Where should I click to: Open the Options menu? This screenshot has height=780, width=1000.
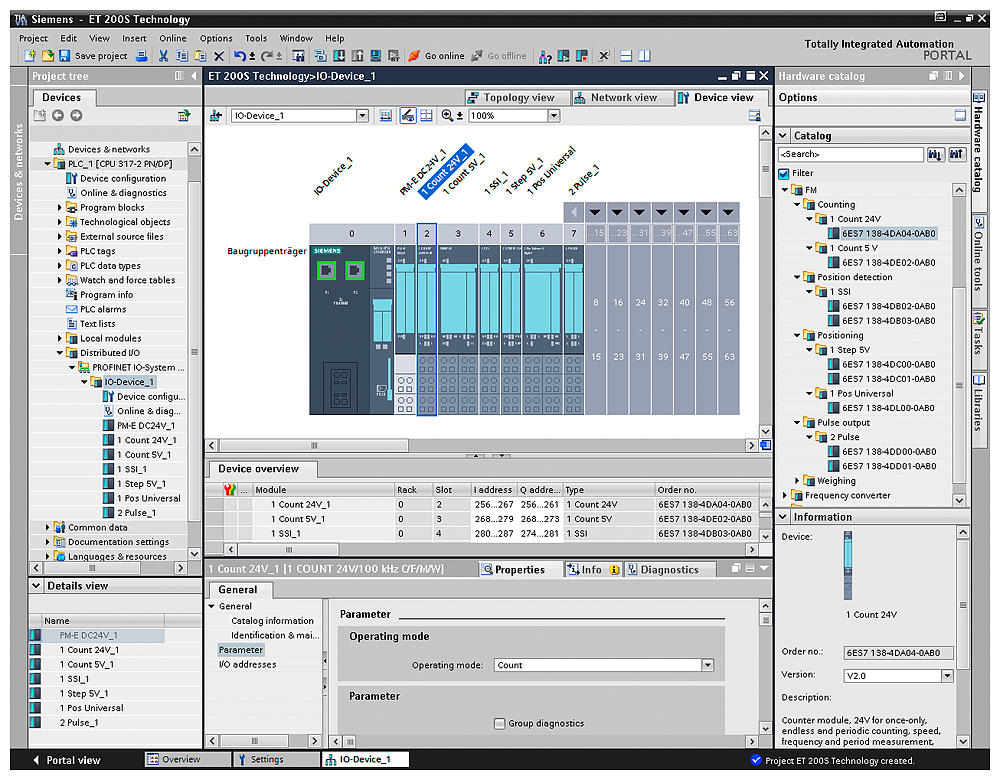[x=216, y=38]
